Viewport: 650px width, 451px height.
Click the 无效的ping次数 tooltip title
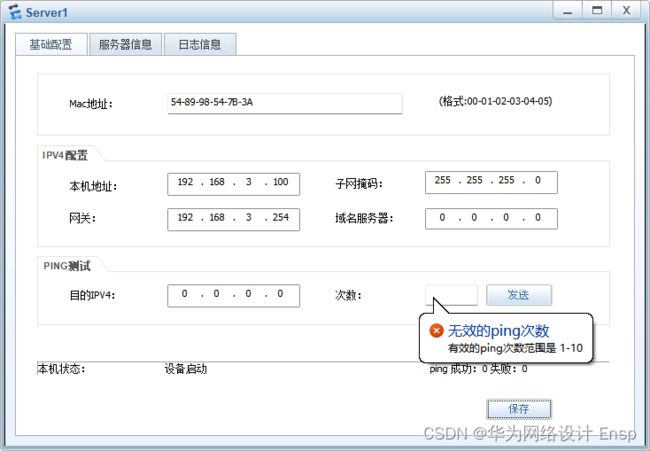[498, 331]
